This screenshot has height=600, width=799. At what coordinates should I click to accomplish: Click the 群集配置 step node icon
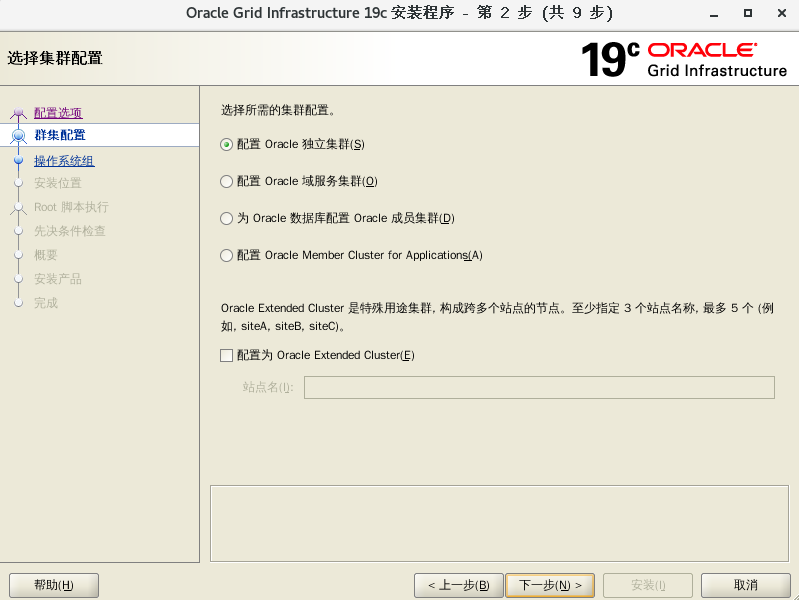[x=19, y=136]
